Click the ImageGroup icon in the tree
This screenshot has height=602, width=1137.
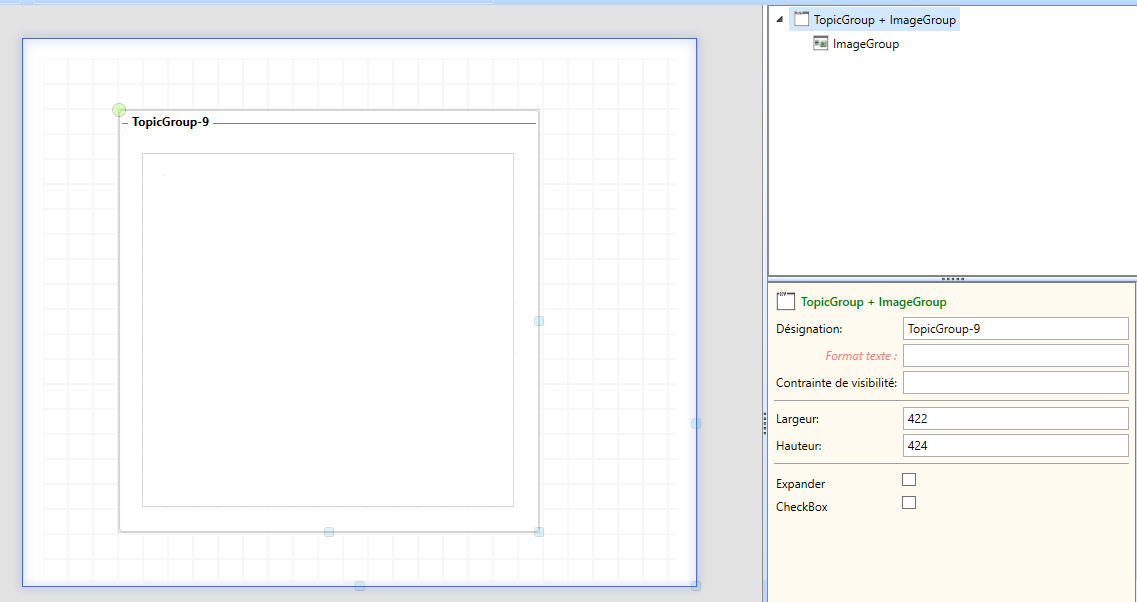(x=820, y=43)
